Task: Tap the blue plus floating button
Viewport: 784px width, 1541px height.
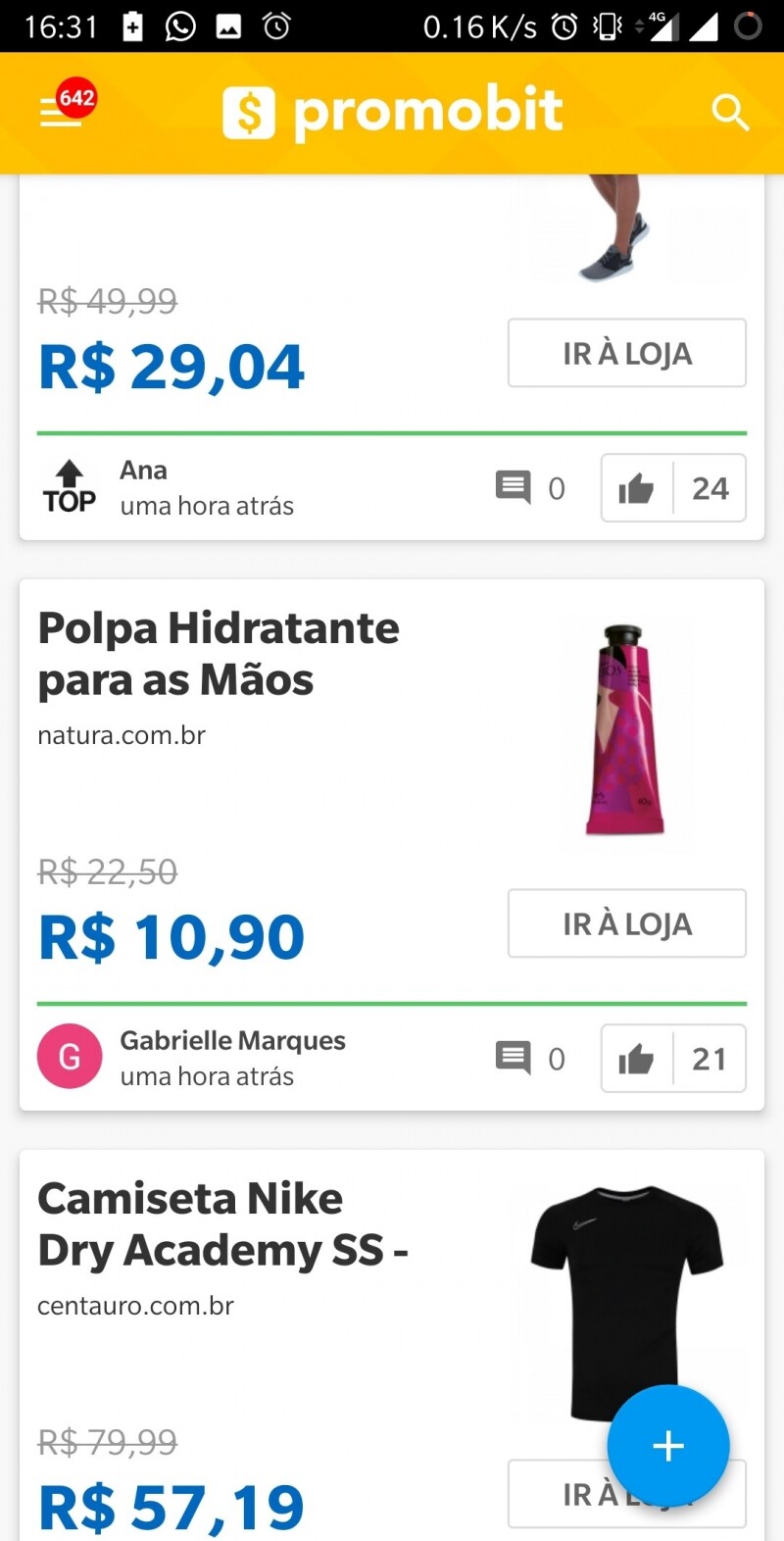Action: [668, 1445]
